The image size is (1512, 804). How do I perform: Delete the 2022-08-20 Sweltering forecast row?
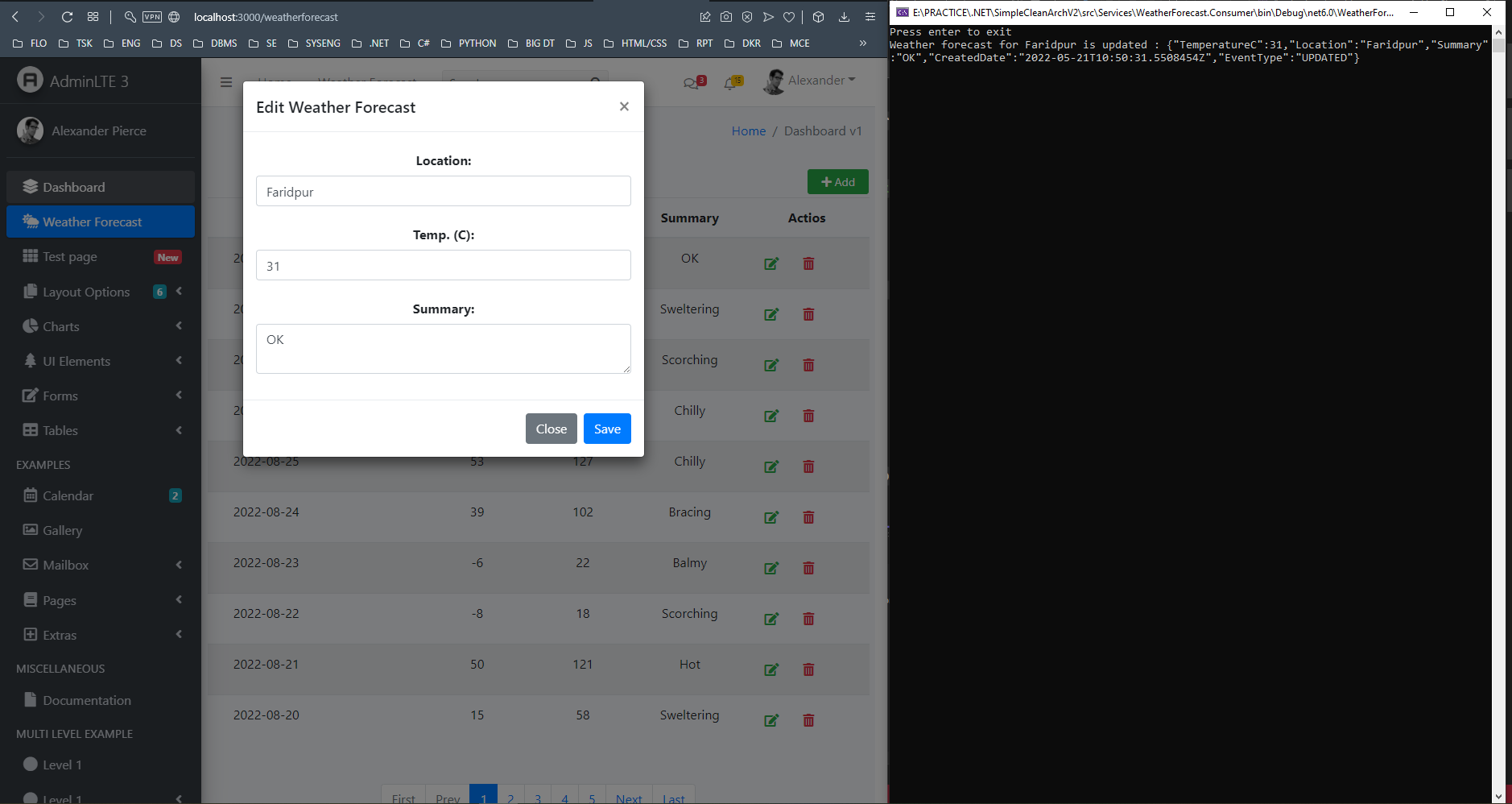coord(808,720)
